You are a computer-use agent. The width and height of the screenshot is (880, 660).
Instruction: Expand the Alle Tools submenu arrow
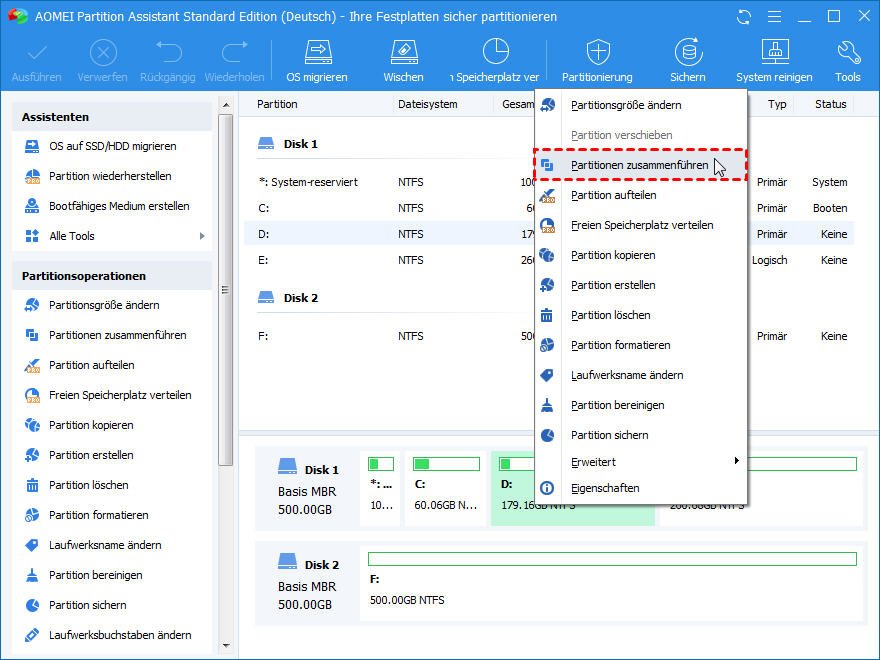(202, 236)
